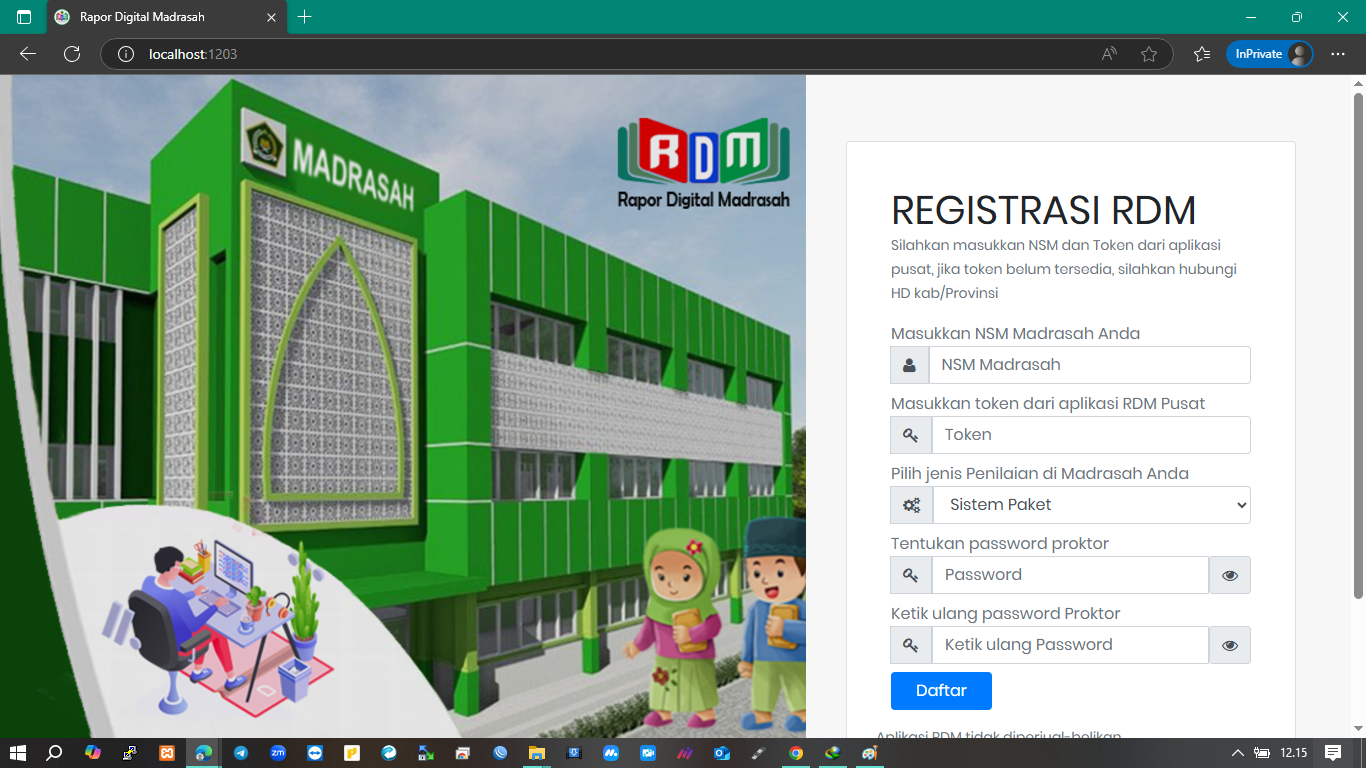Open the Favorites list icon
The height and width of the screenshot is (768, 1366).
pos(1202,54)
